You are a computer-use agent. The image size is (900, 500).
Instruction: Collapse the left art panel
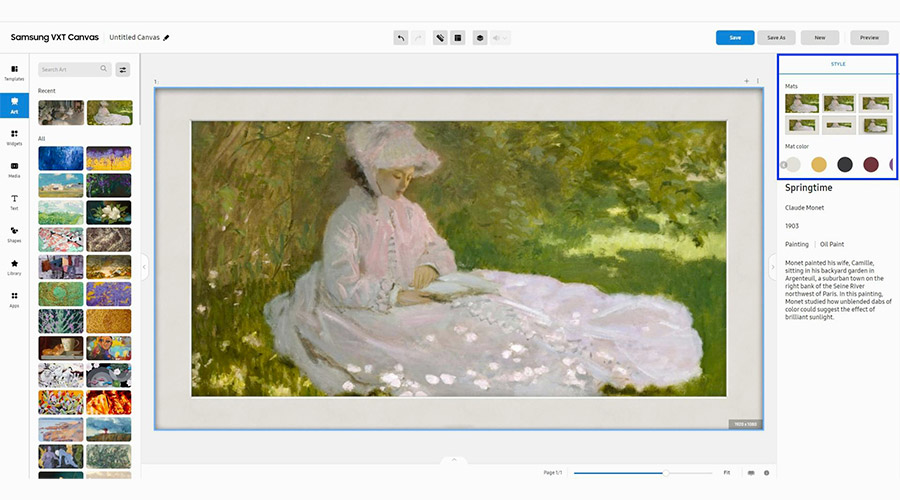tap(144, 267)
